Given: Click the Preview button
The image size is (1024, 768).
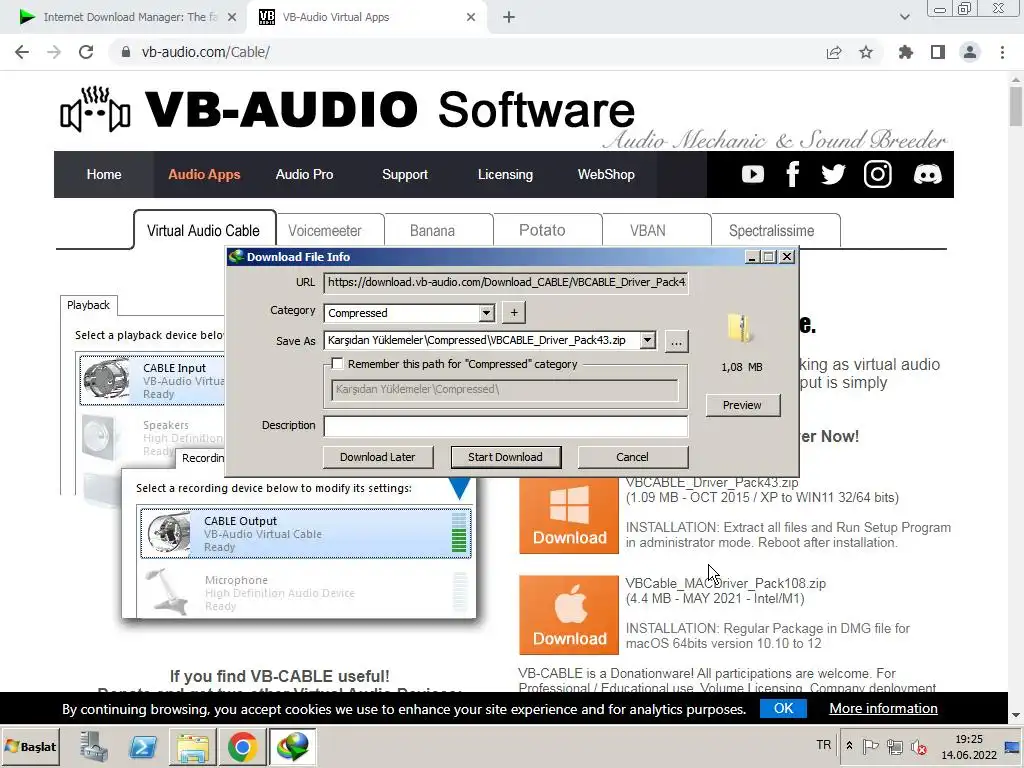Looking at the screenshot, I should 742,405.
